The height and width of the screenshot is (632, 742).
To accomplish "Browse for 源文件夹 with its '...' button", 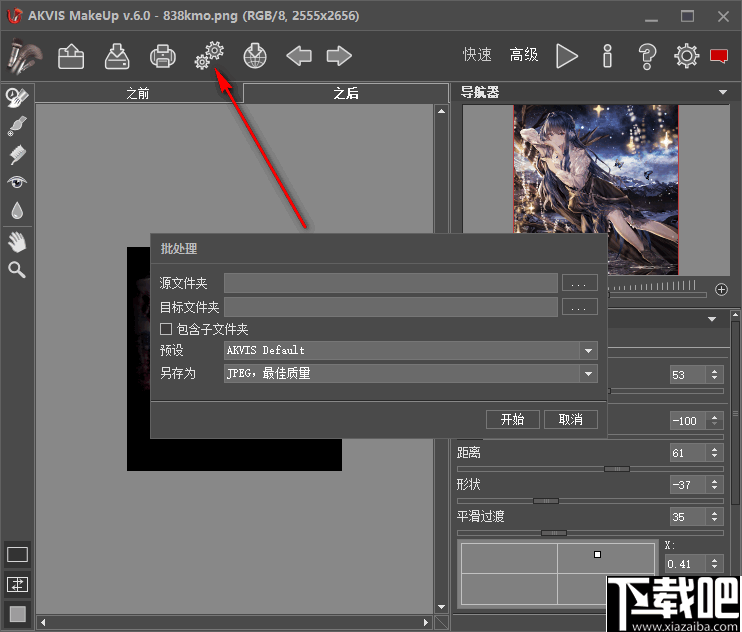I will tap(580, 283).
